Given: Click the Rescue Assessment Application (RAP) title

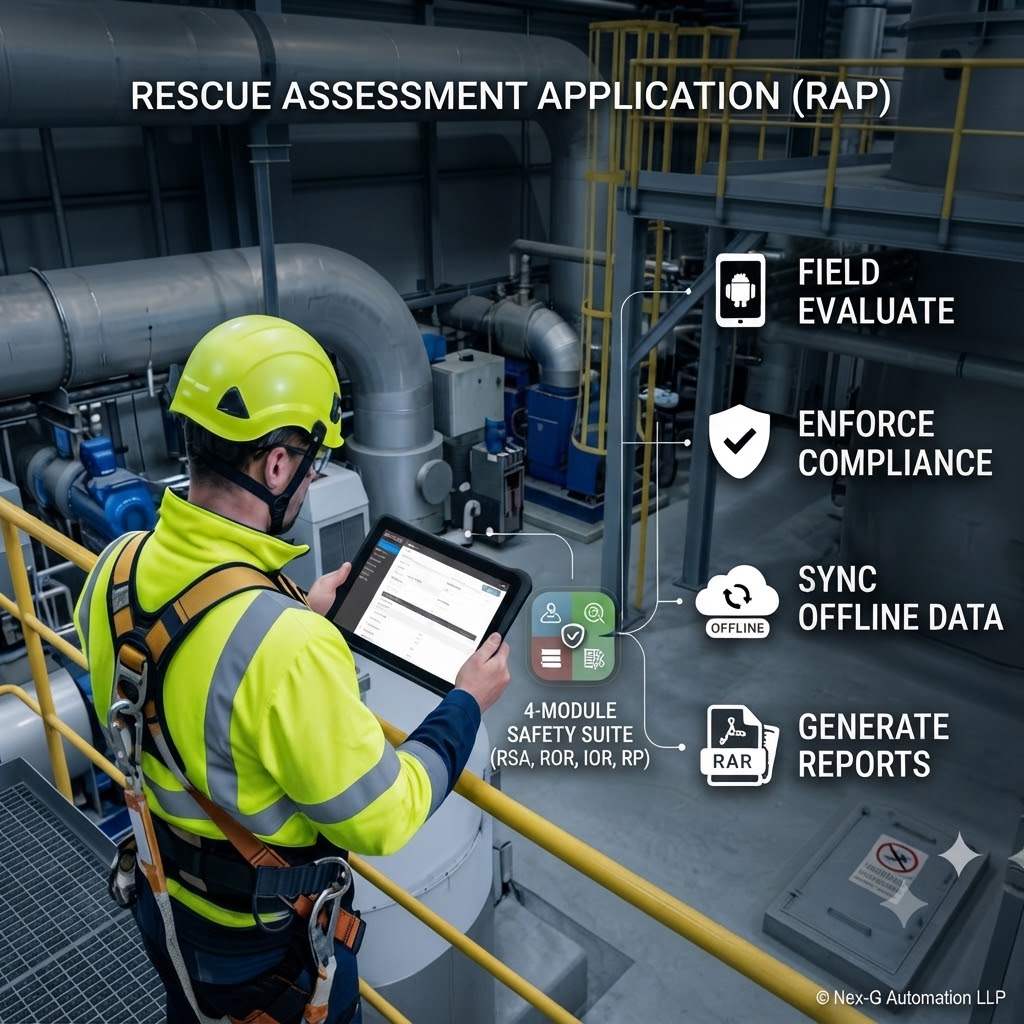Looking at the screenshot, I should tap(511, 97).
